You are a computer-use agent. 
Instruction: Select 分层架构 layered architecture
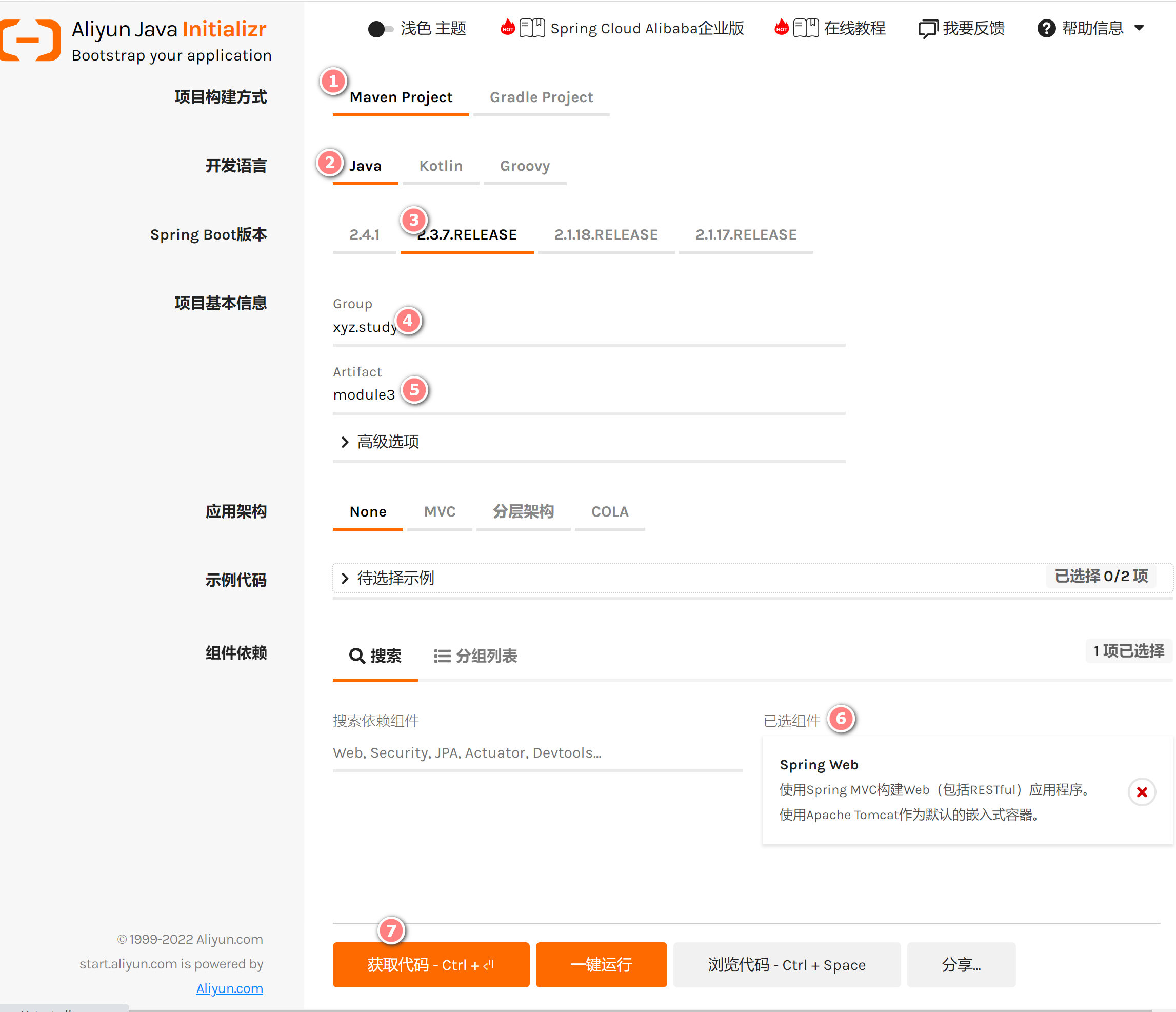tap(523, 512)
